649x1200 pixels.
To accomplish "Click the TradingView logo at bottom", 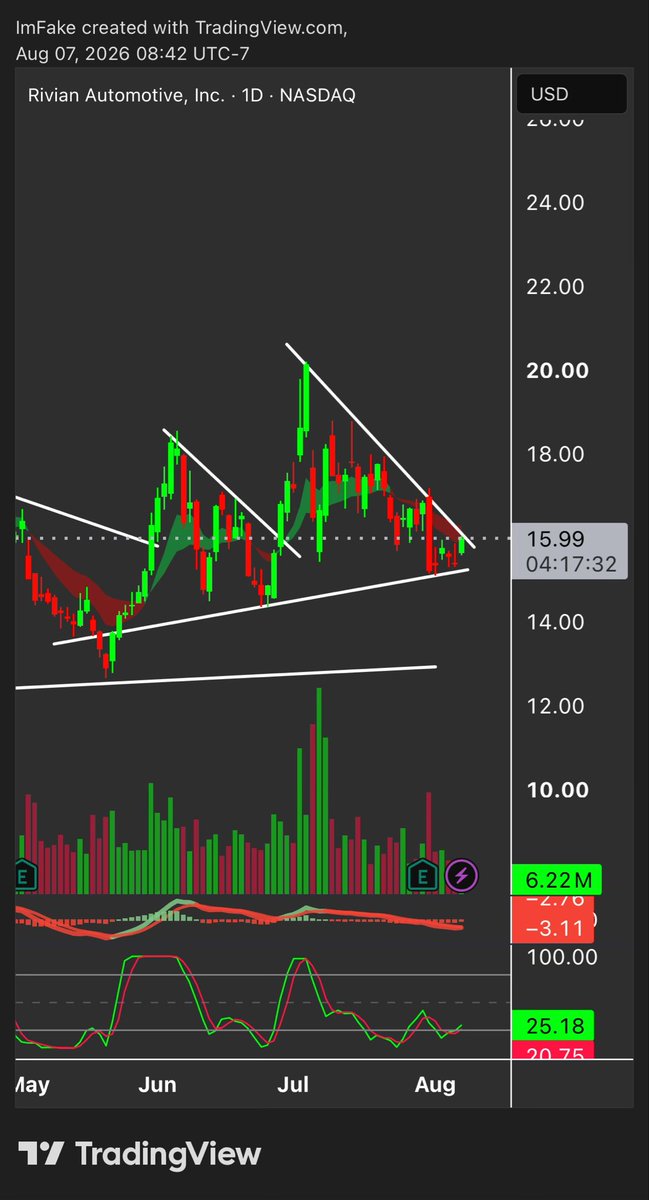I will (139, 1154).
